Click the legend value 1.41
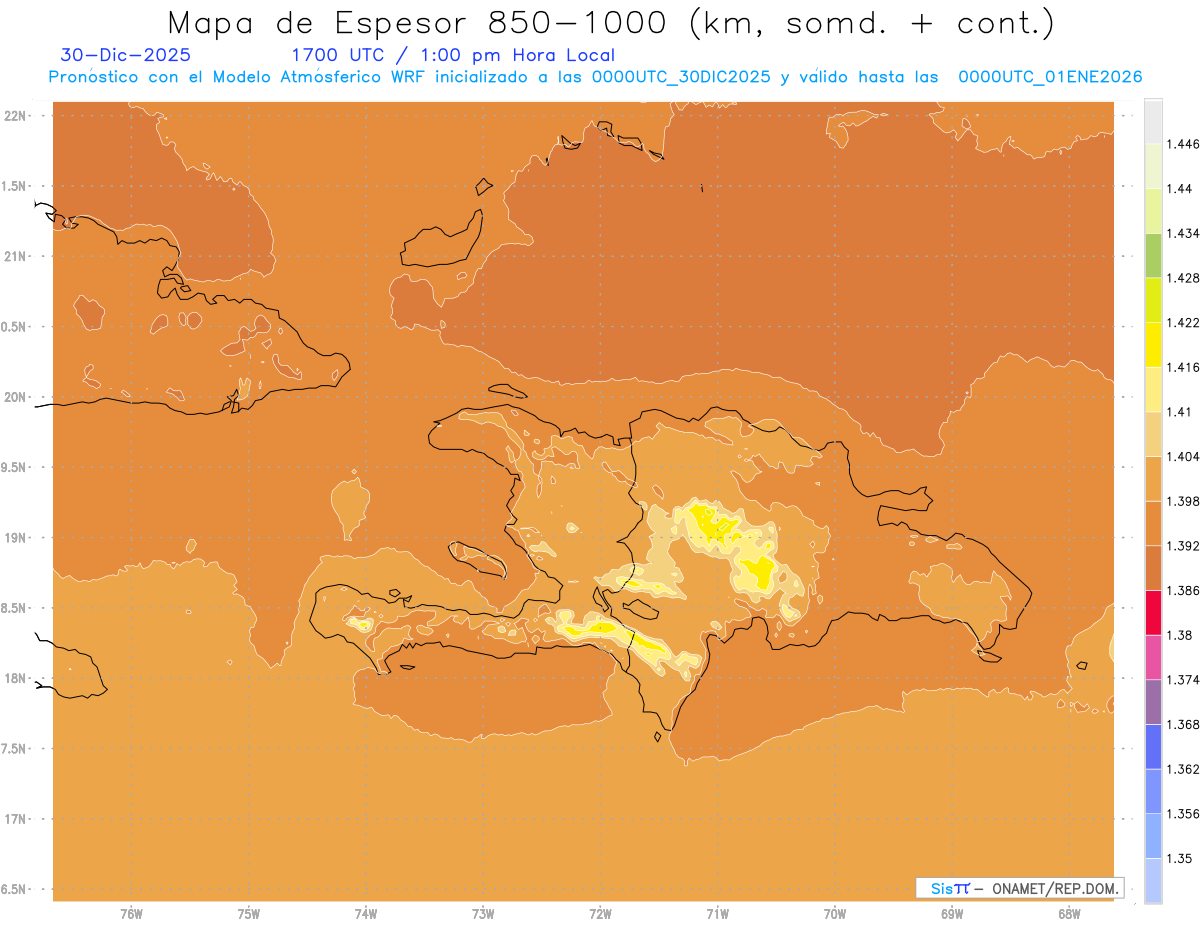This screenshot has width=1200, height=927. [x=1179, y=412]
